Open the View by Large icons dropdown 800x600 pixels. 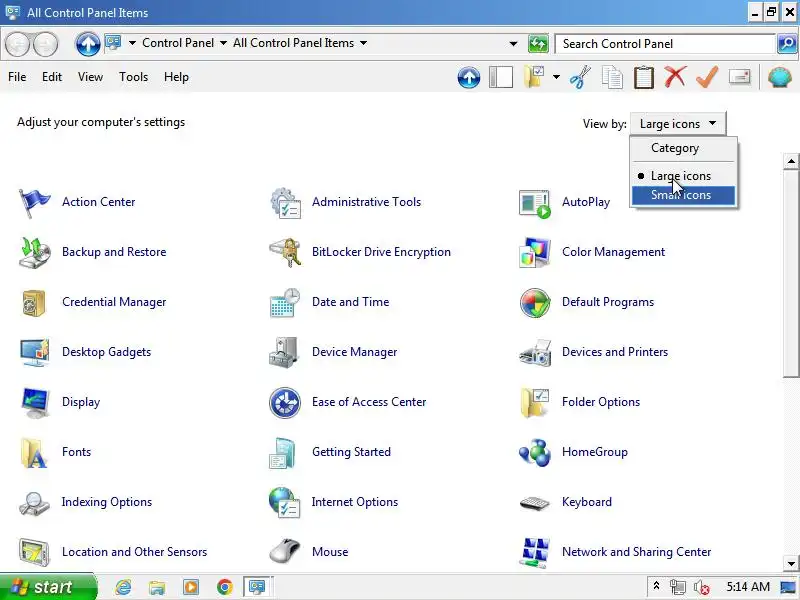(x=678, y=123)
